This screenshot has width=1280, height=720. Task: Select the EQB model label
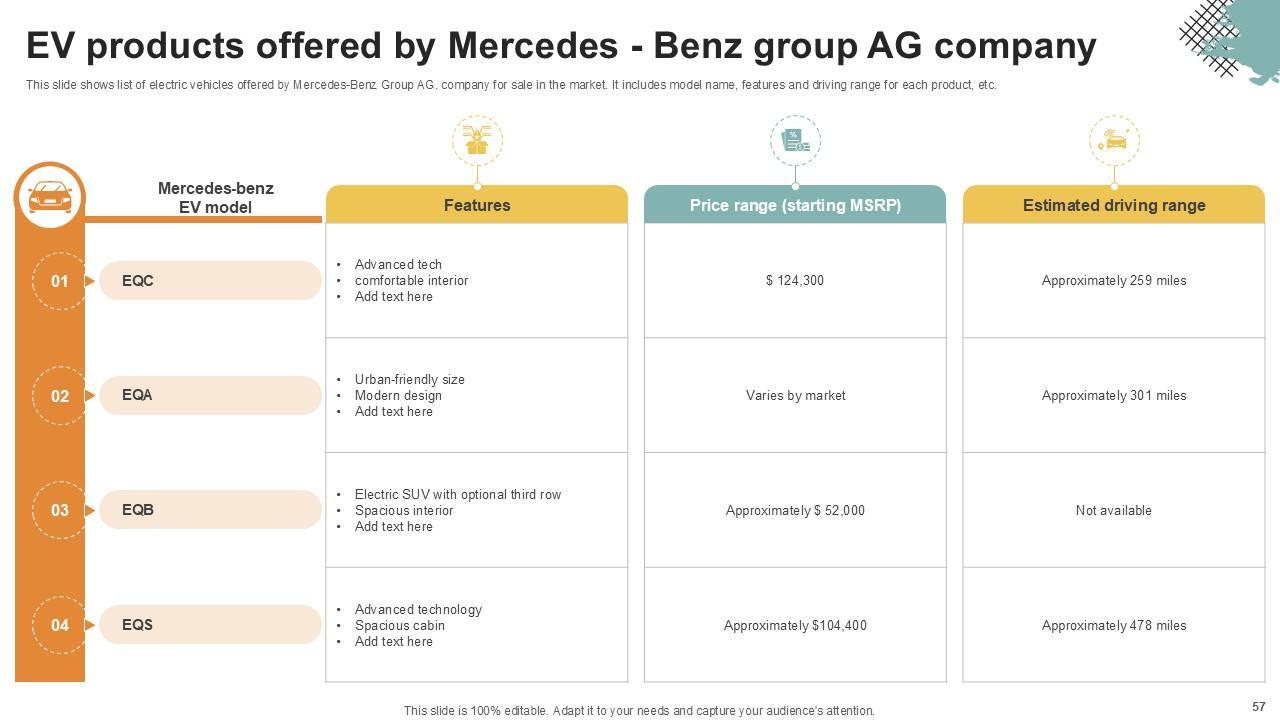138,510
